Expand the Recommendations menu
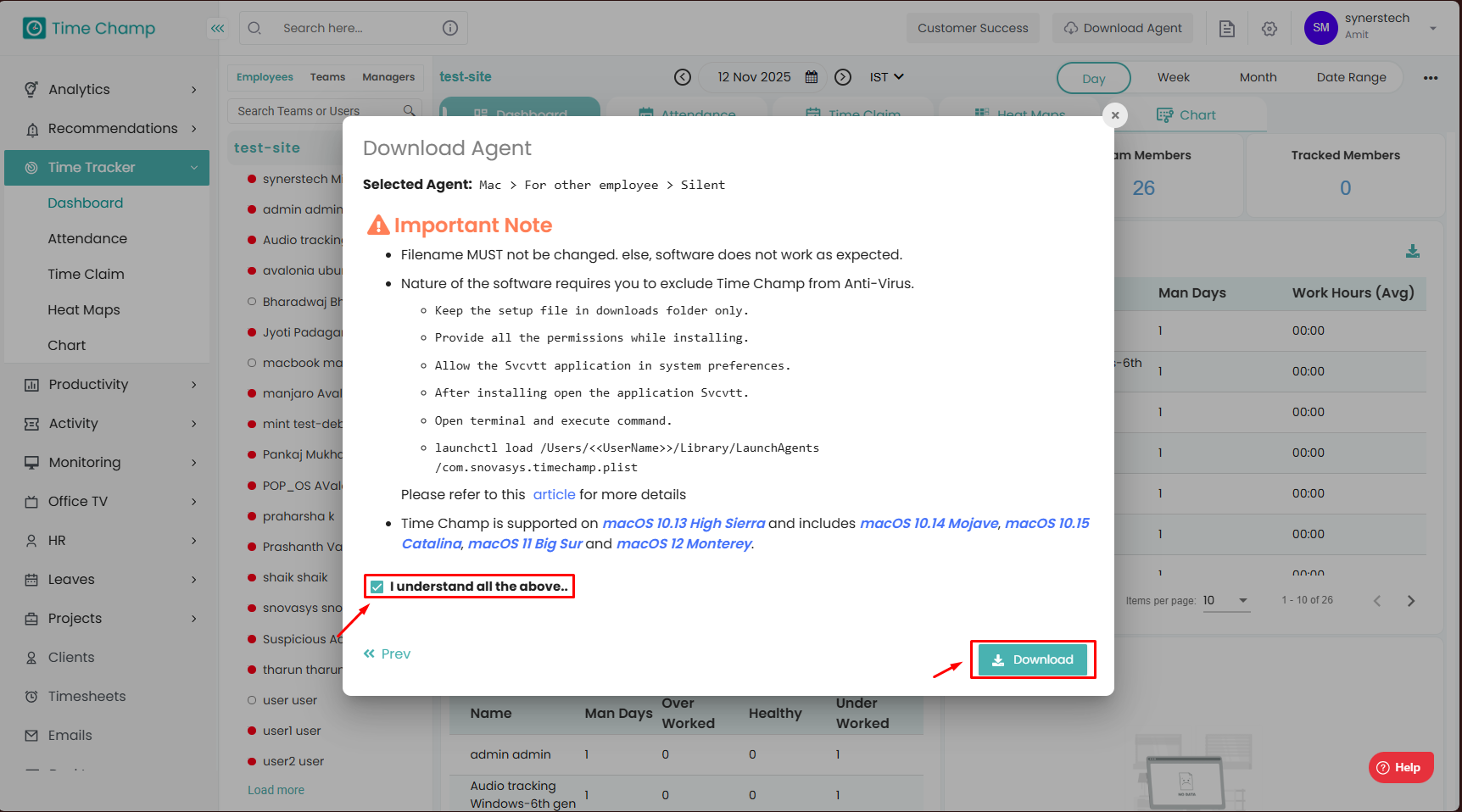Image resolution: width=1462 pixels, height=812 pixels. click(x=194, y=129)
